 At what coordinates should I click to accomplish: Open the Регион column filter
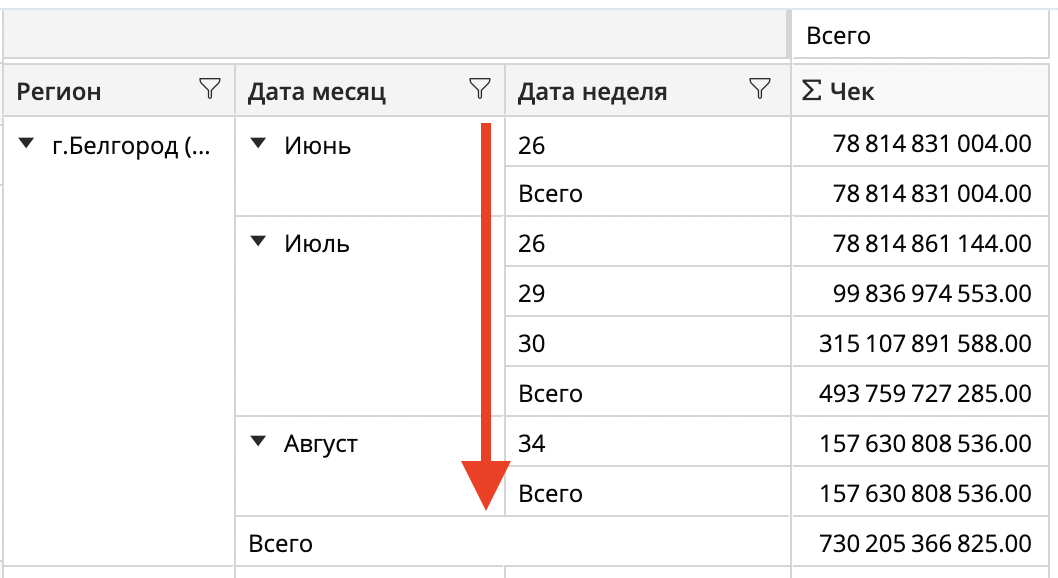point(209,90)
